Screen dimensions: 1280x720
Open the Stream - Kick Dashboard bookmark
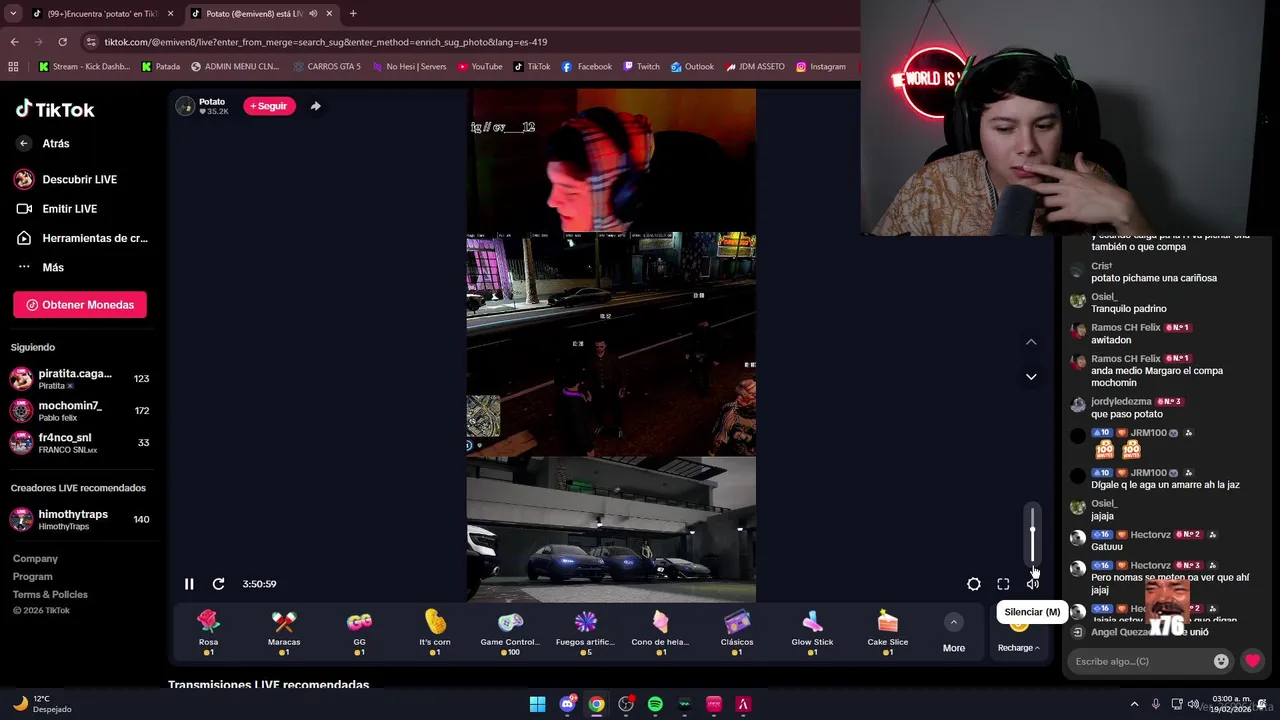(85, 67)
